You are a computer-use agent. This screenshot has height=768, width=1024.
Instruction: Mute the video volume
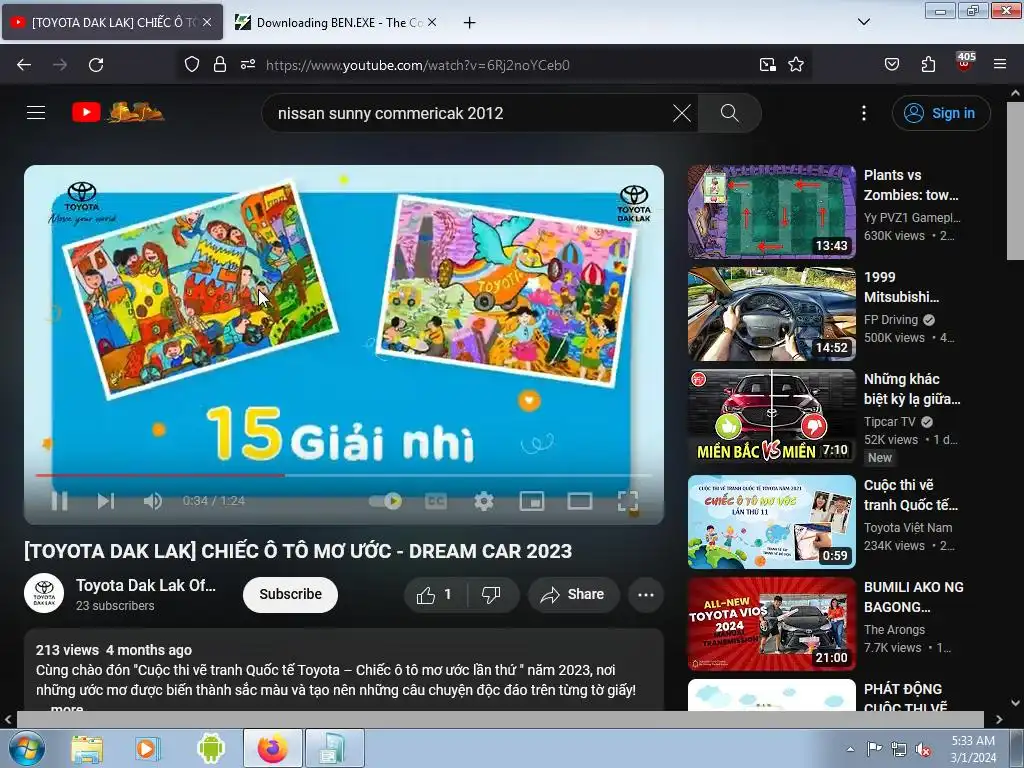[x=152, y=501]
